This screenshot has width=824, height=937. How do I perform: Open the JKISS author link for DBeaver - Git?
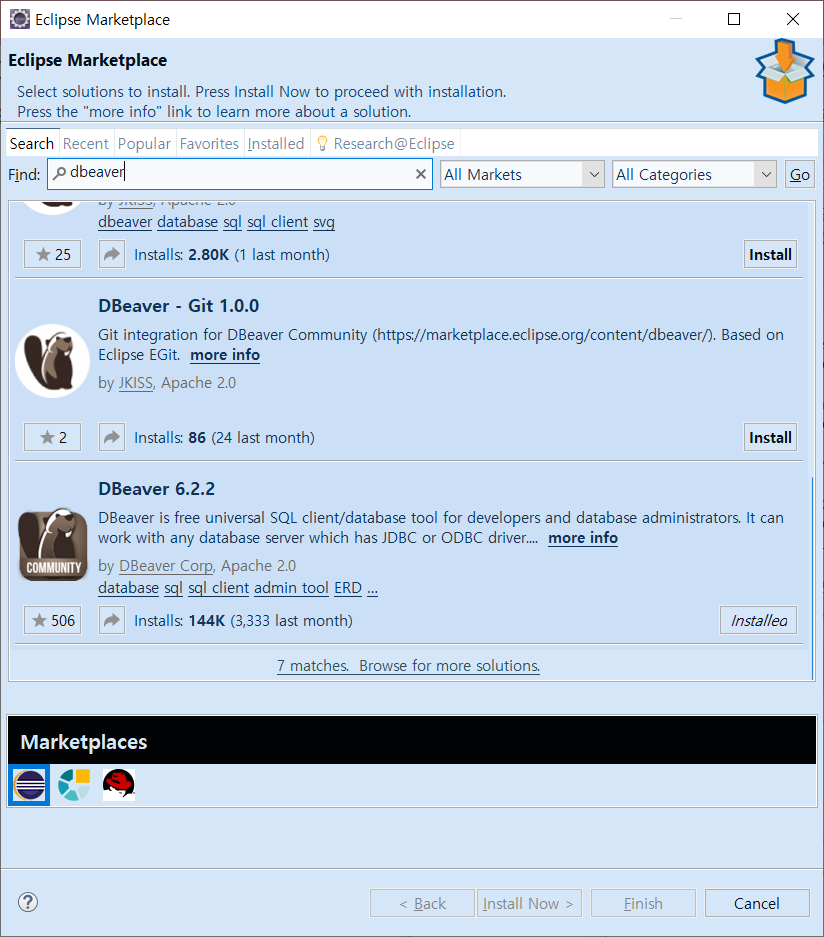pyautogui.click(x=136, y=382)
